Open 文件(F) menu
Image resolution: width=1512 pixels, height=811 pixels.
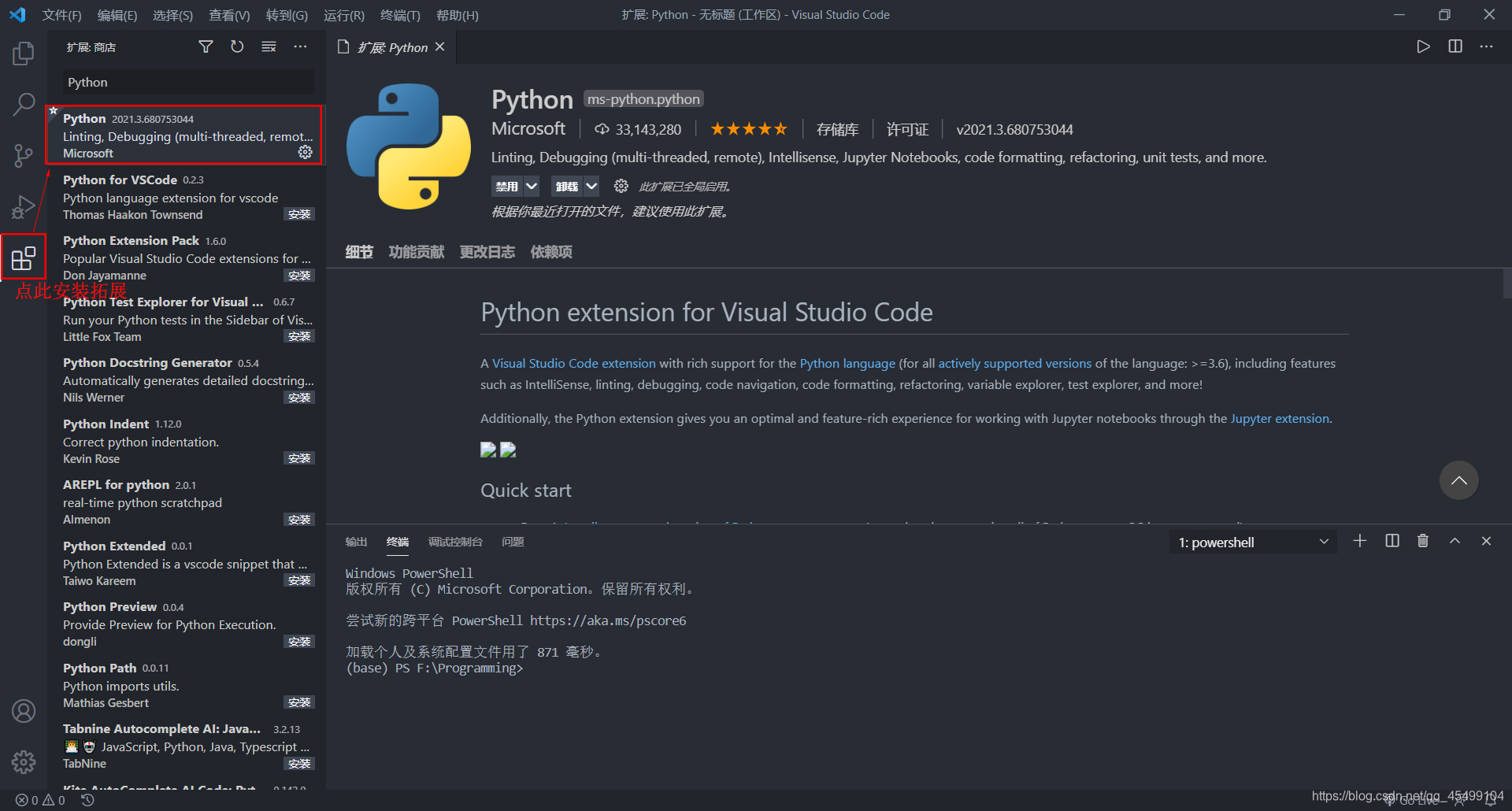61,15
